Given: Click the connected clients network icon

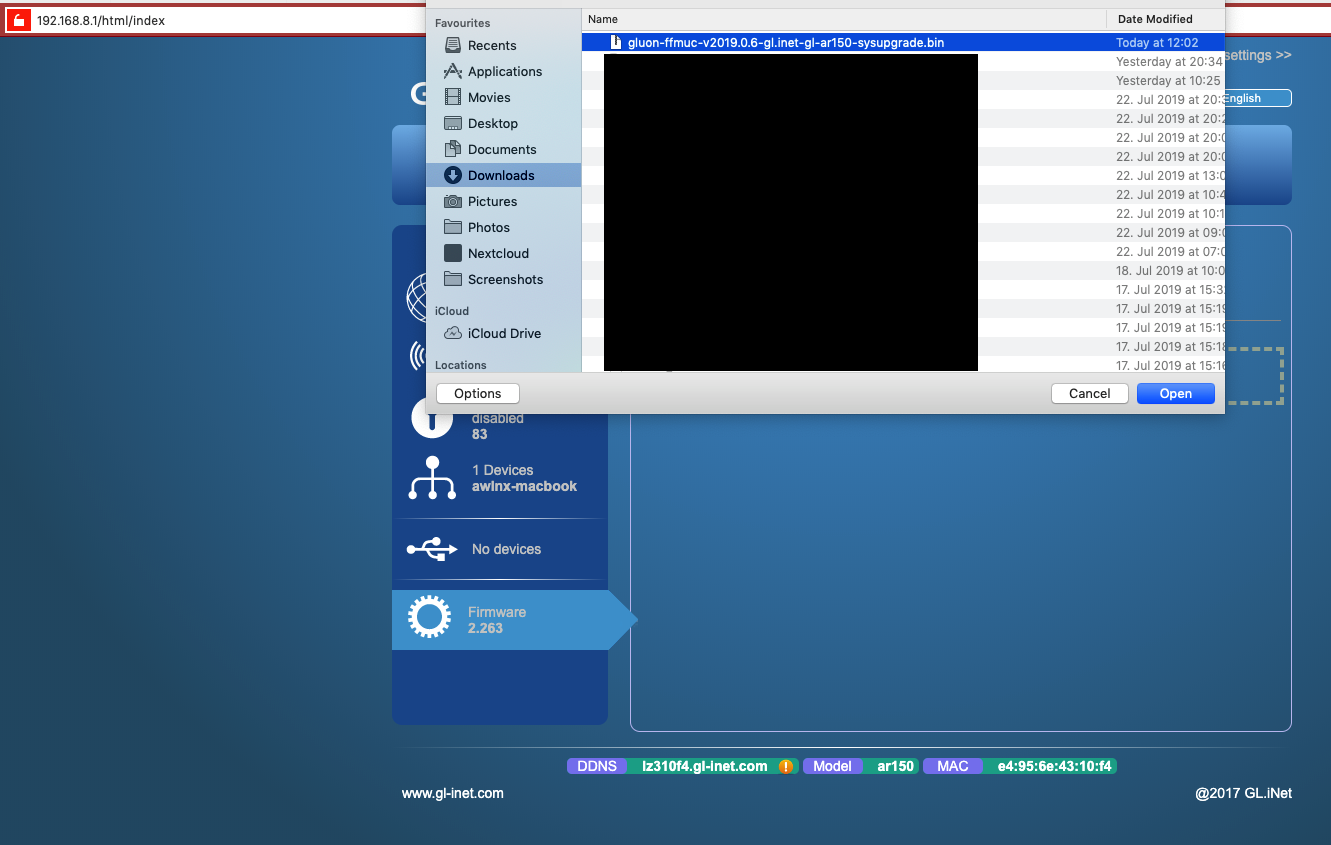Looking at the screenshot, I should 432,478.
